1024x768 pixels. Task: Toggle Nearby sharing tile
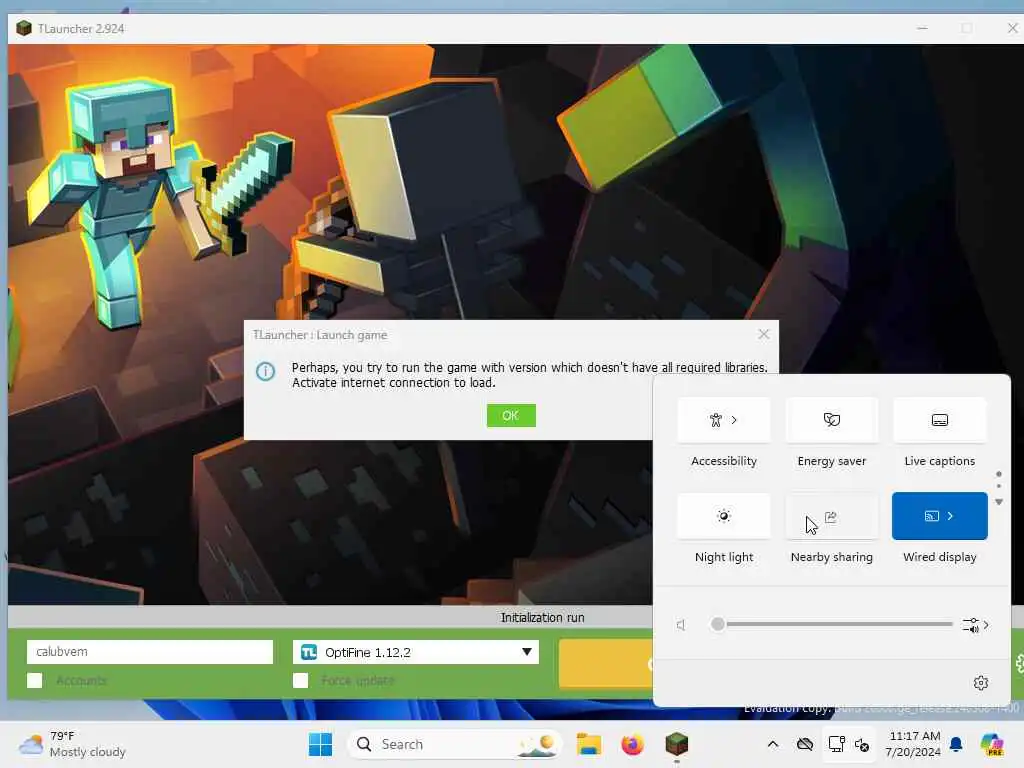(x=831, y=516)
